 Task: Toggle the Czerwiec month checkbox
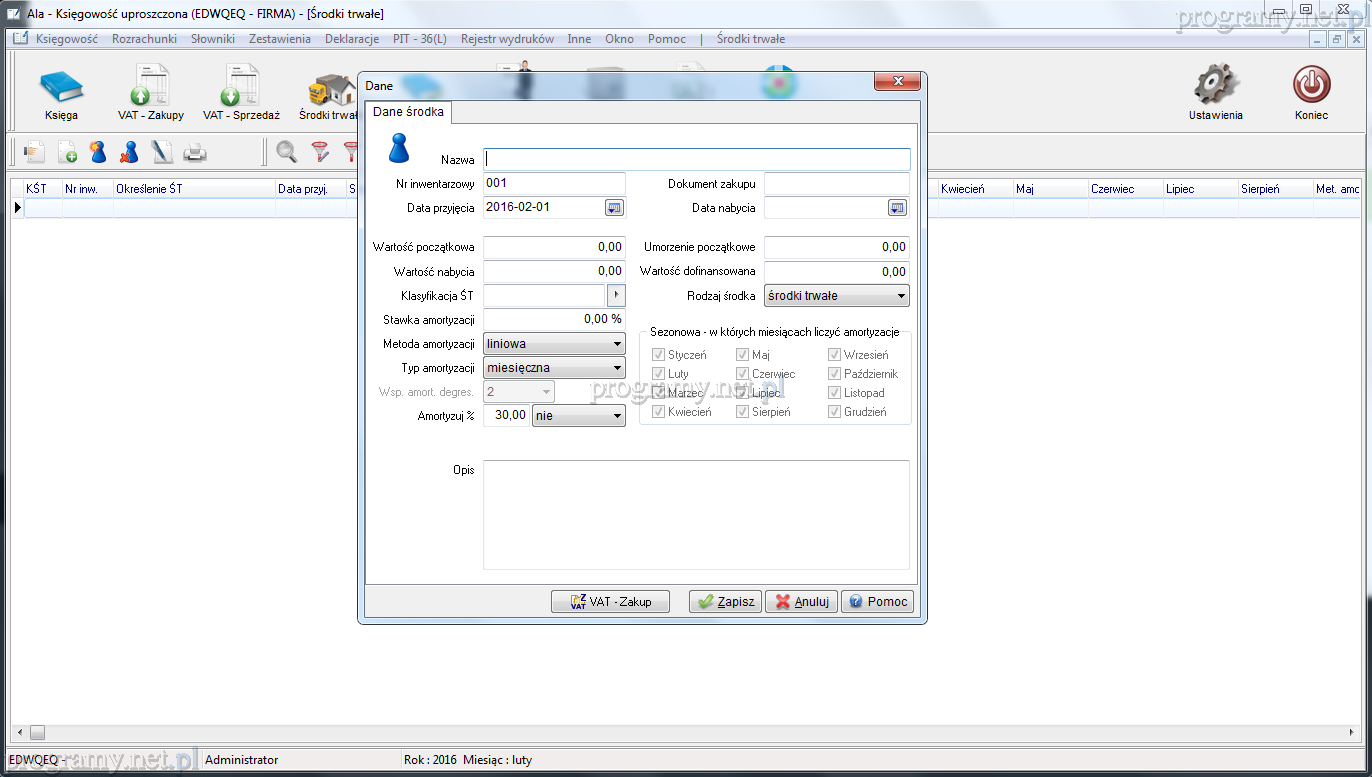pos(742,374)
